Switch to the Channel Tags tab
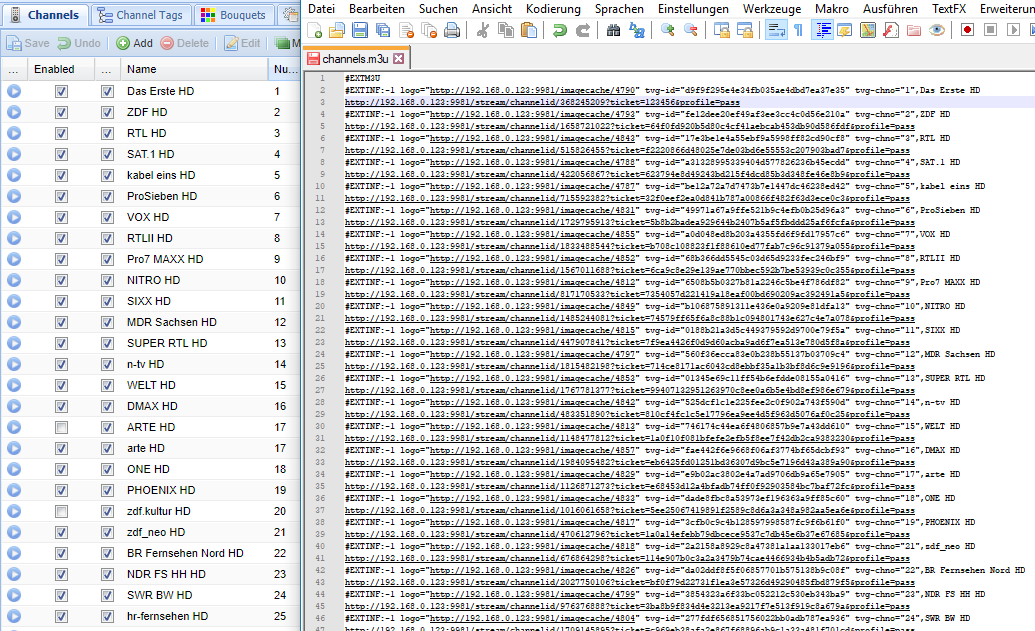 (140, 15)
